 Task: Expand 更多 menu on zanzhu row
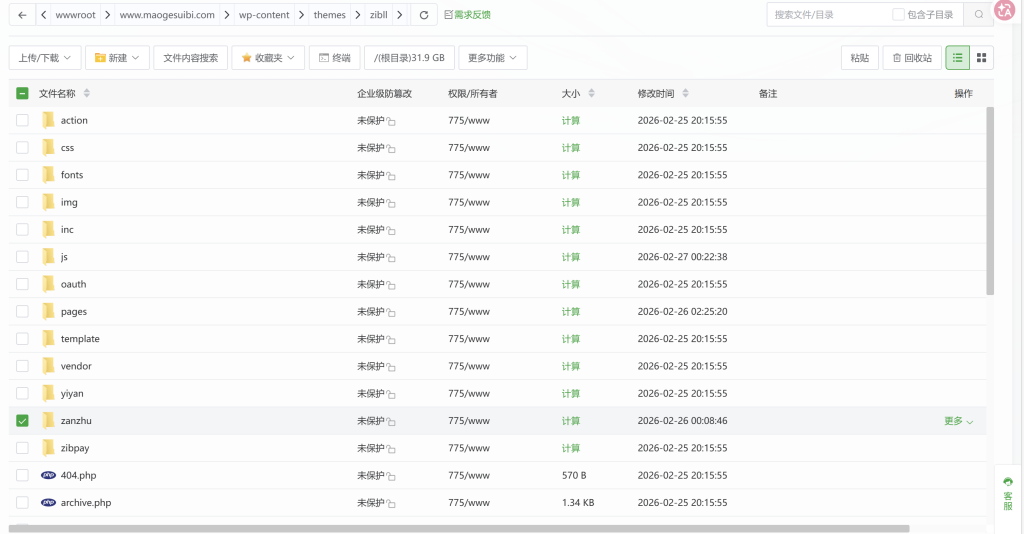coord(958,421)
